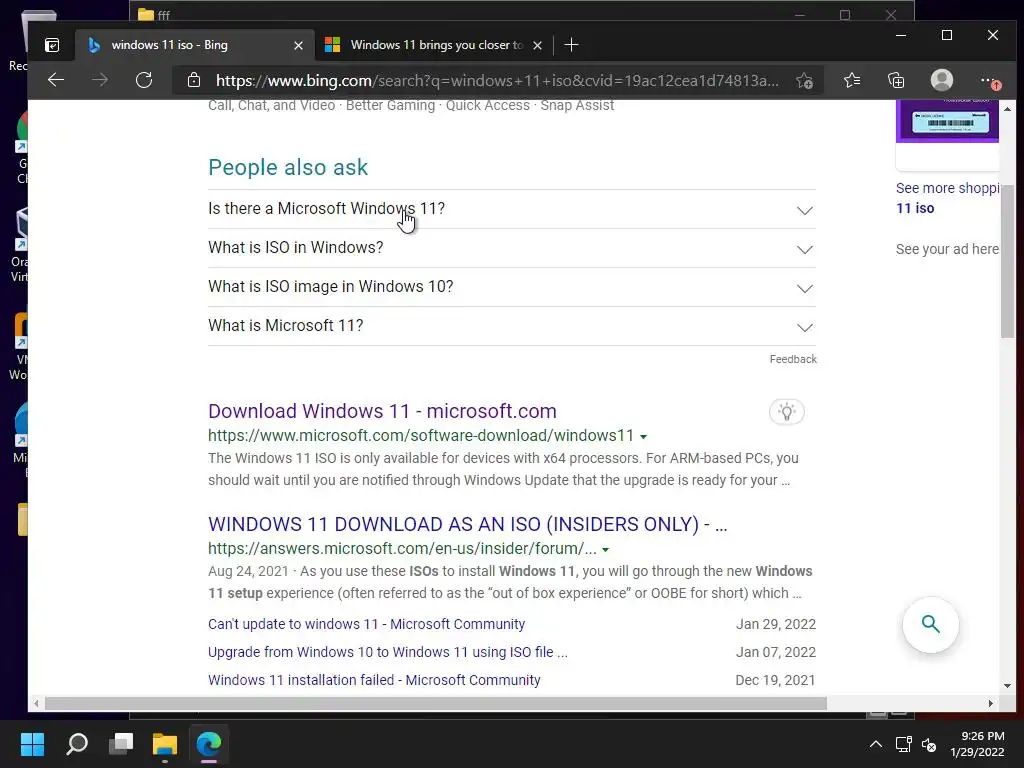This screenshot has height=768, width=1024.
Task: Open 'Upgrade from Windows 10 to Windows 11' link
Action: [388, 652]
